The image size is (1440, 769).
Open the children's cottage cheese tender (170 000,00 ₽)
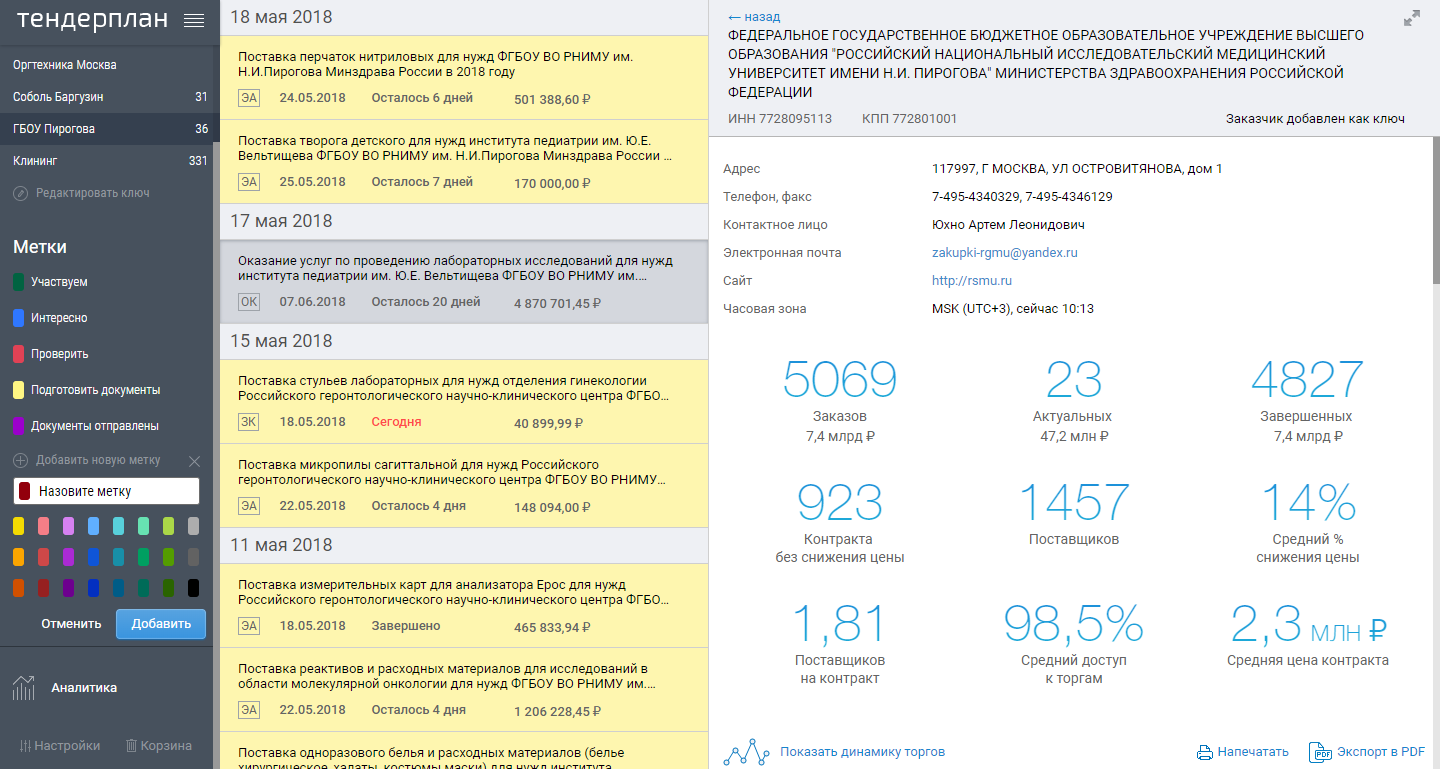pyautogui.click(x=464, y=162)
